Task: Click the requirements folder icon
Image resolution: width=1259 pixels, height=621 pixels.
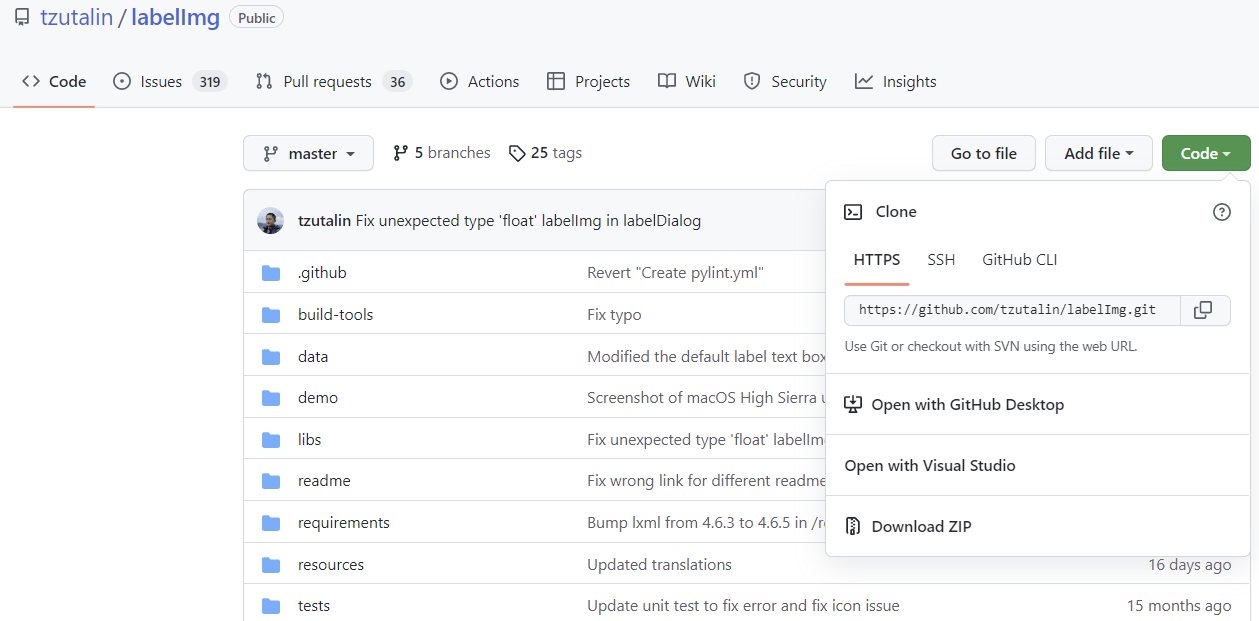Action: [x=271, y=523]
